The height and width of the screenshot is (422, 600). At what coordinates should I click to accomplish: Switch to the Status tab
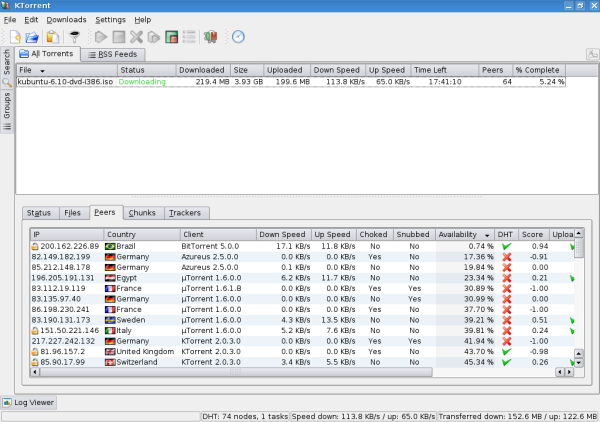point(39,213)
